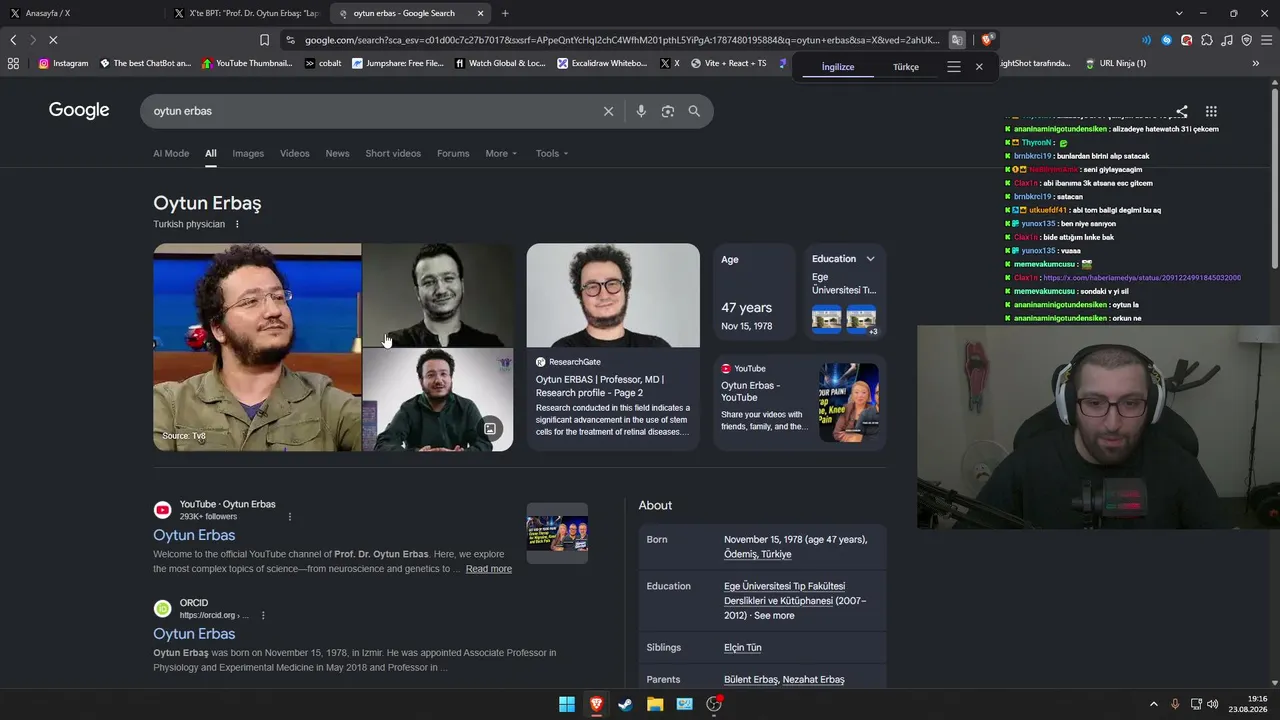
Task: Click the Google logo
Action: point(79,110)
